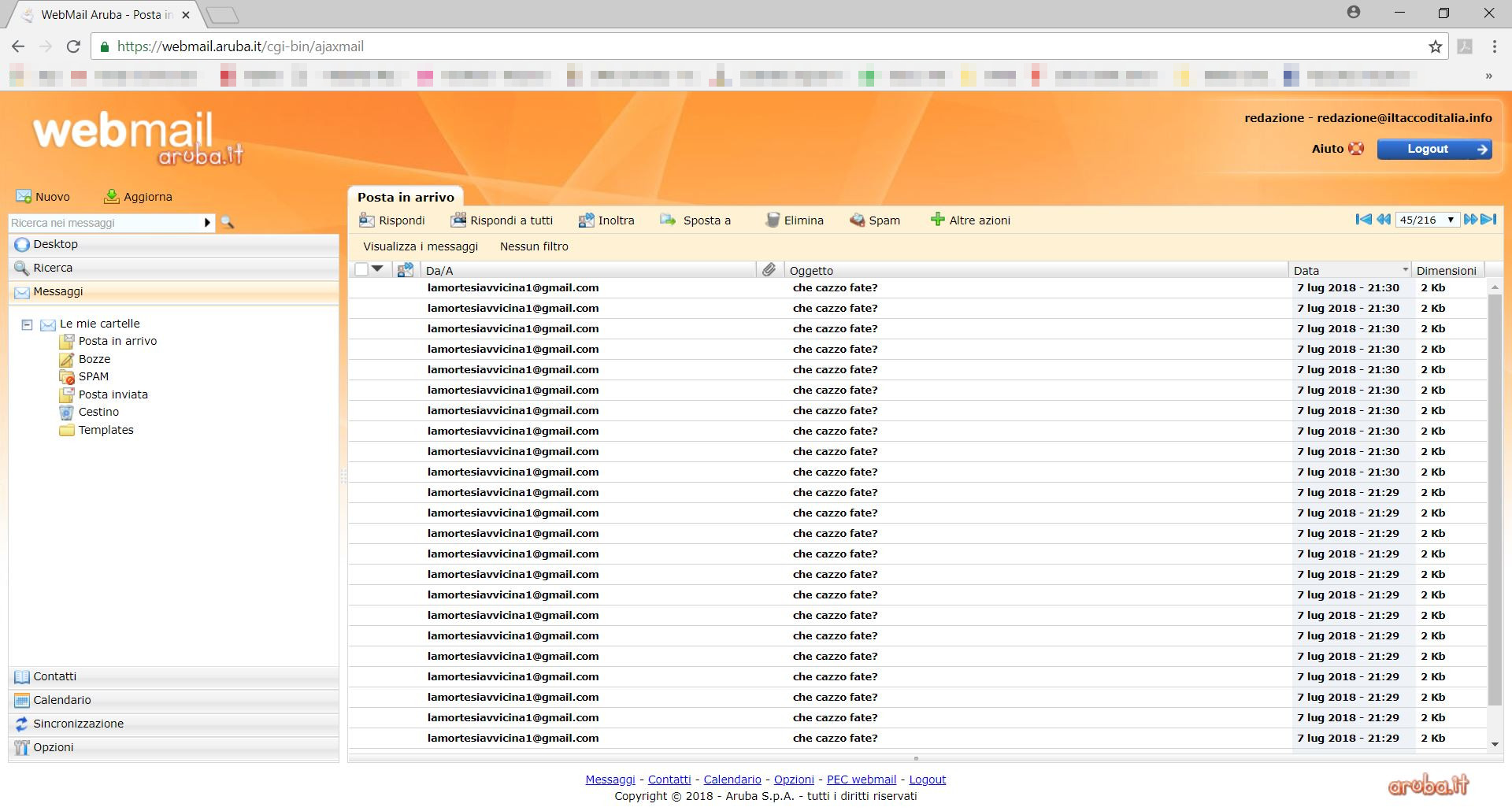Screen dimensions: 1512x811
Task: Click the Ricerca nei messaggi search field
Action: 106,223
